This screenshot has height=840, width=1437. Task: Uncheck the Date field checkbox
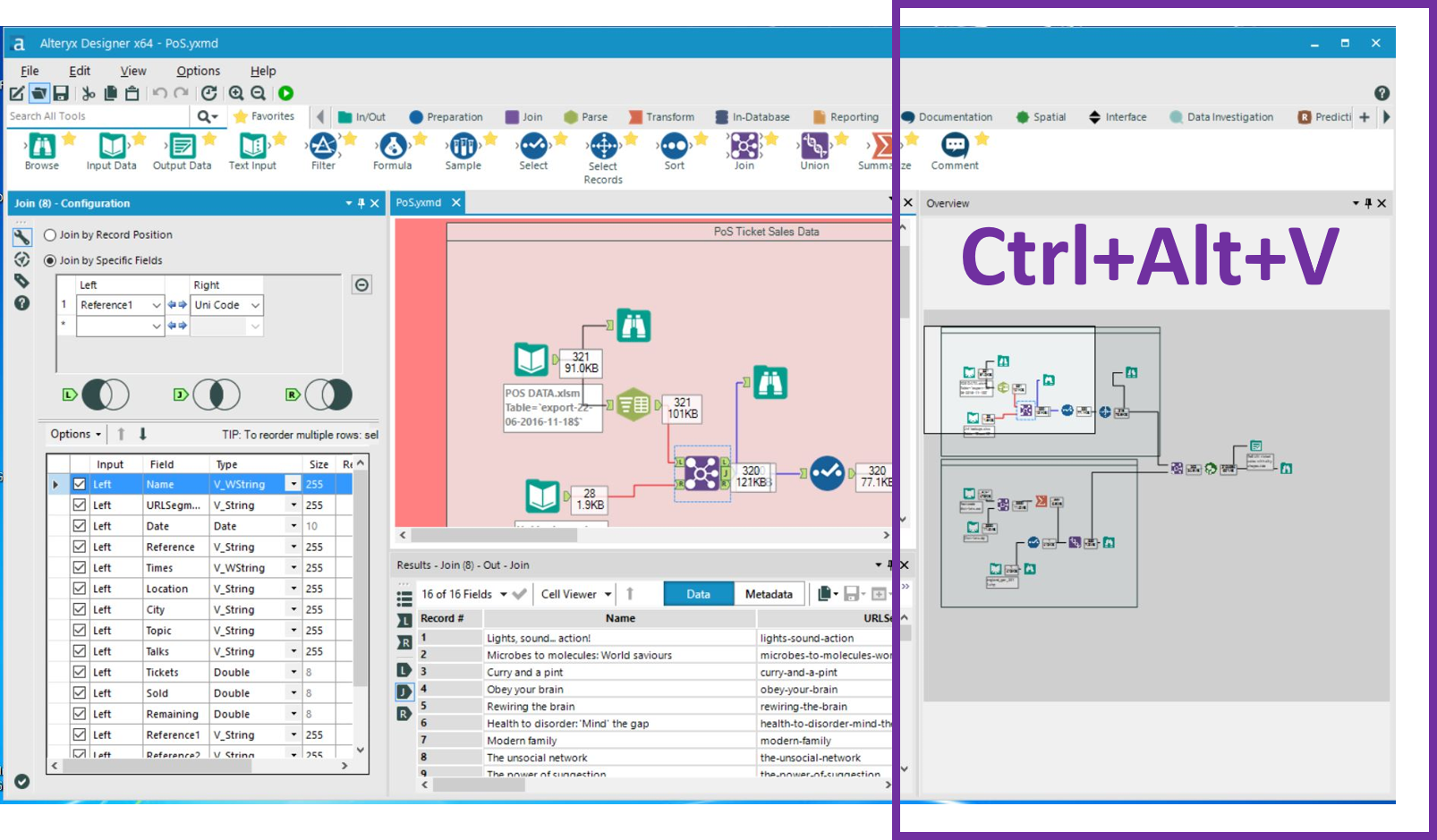[x=80, y=526]
